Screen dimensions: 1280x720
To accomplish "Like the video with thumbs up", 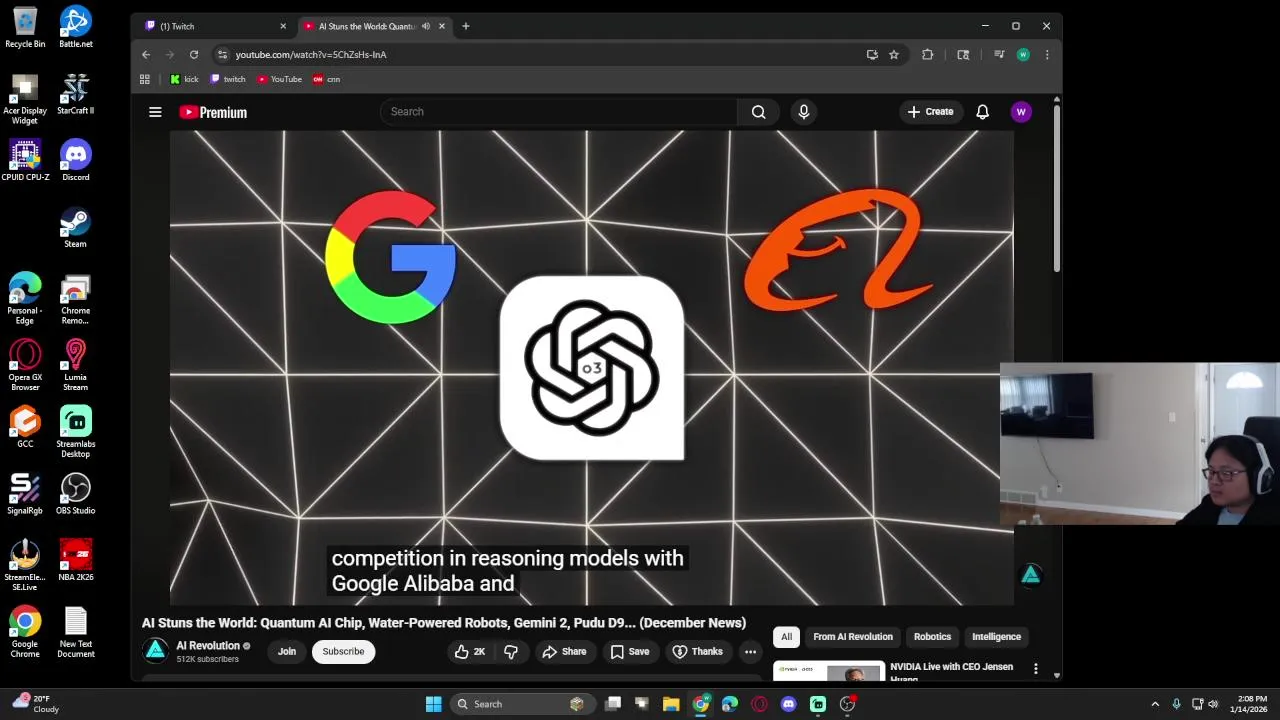I will pyautogui.click(x=470, y=651).
